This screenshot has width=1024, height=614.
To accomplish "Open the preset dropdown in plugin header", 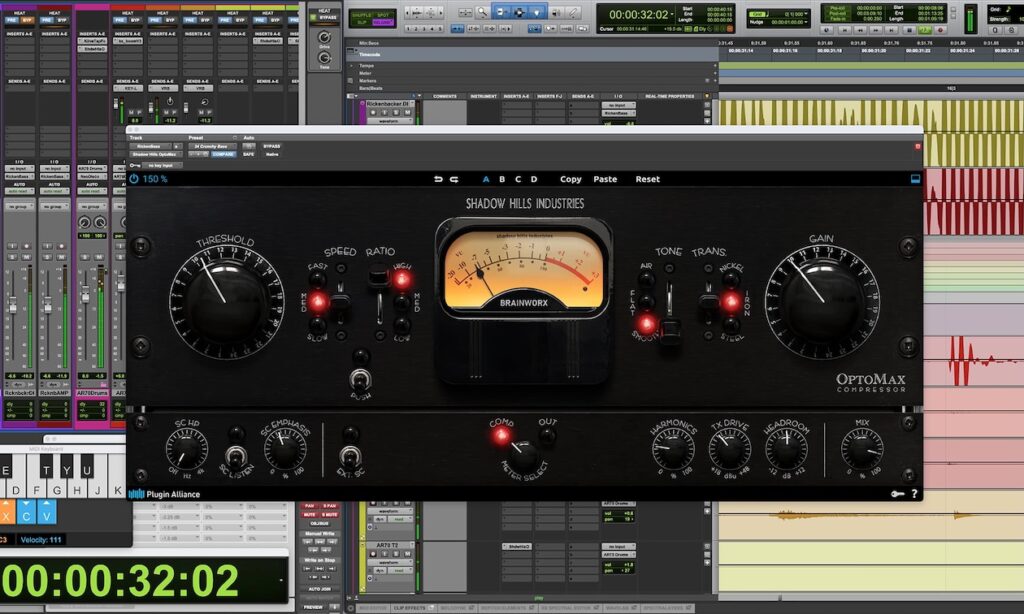I will (212, 146).
